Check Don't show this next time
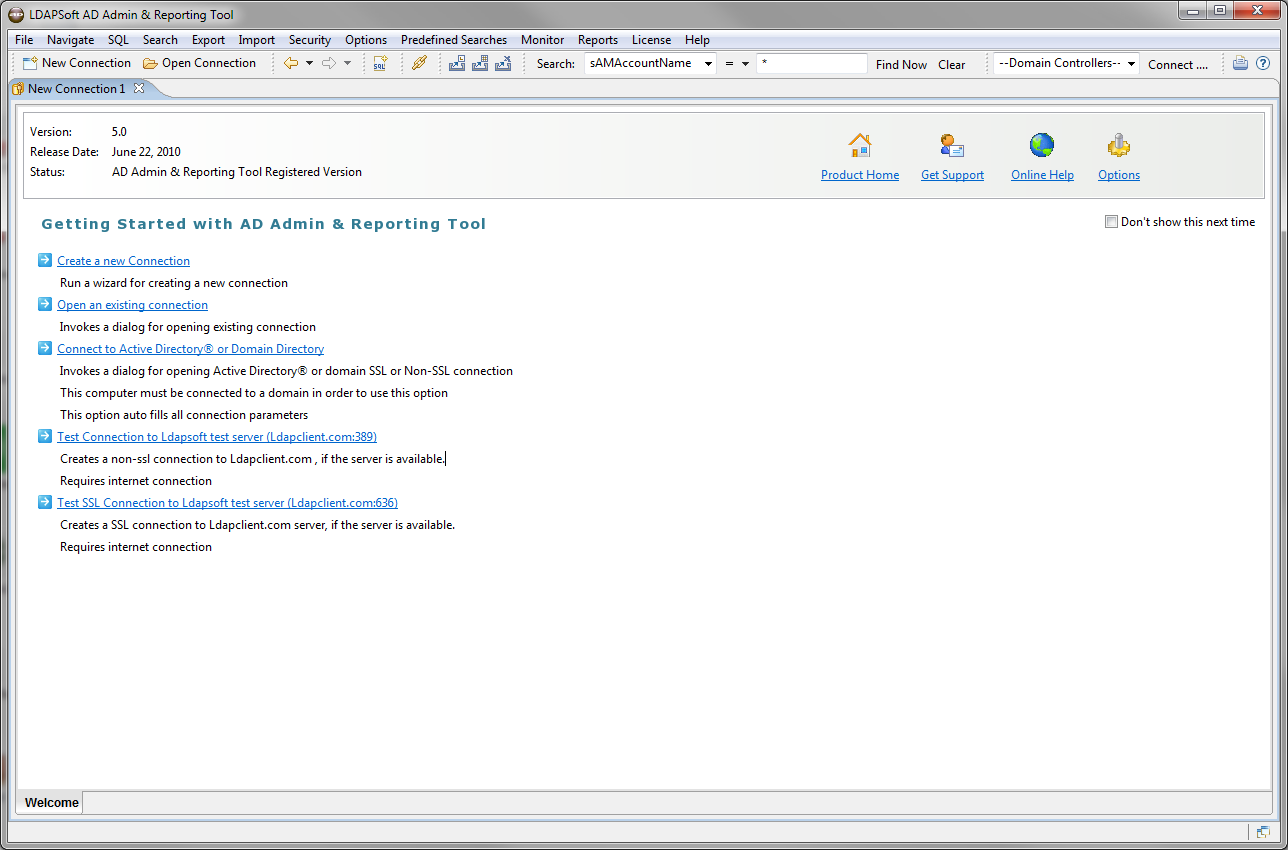Image resolution: width=1288 pixels, height=850 pixels. point(1111,222)
